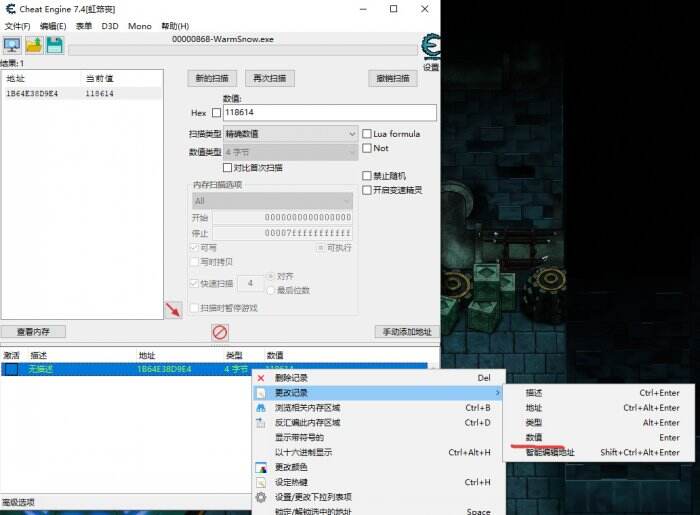Toggle the Hex checkbox
The height and width of the screenshot is (515, 700).
(217, 112)
